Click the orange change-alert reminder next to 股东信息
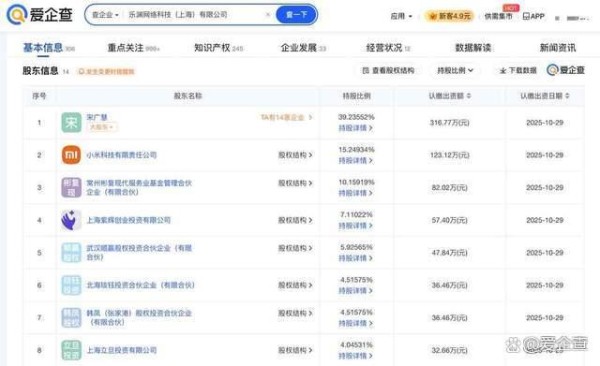 tap(106, 71)
